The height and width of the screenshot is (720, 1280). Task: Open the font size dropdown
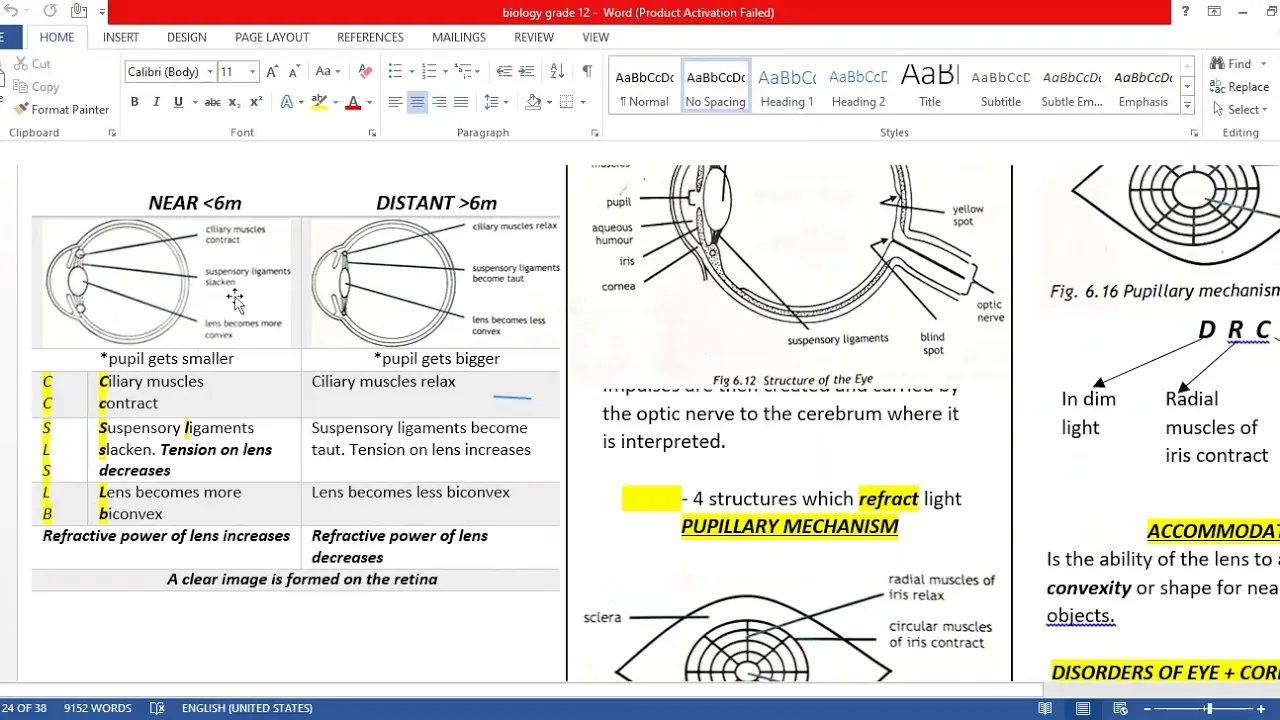pyautogui.click(x=252, y=72)
